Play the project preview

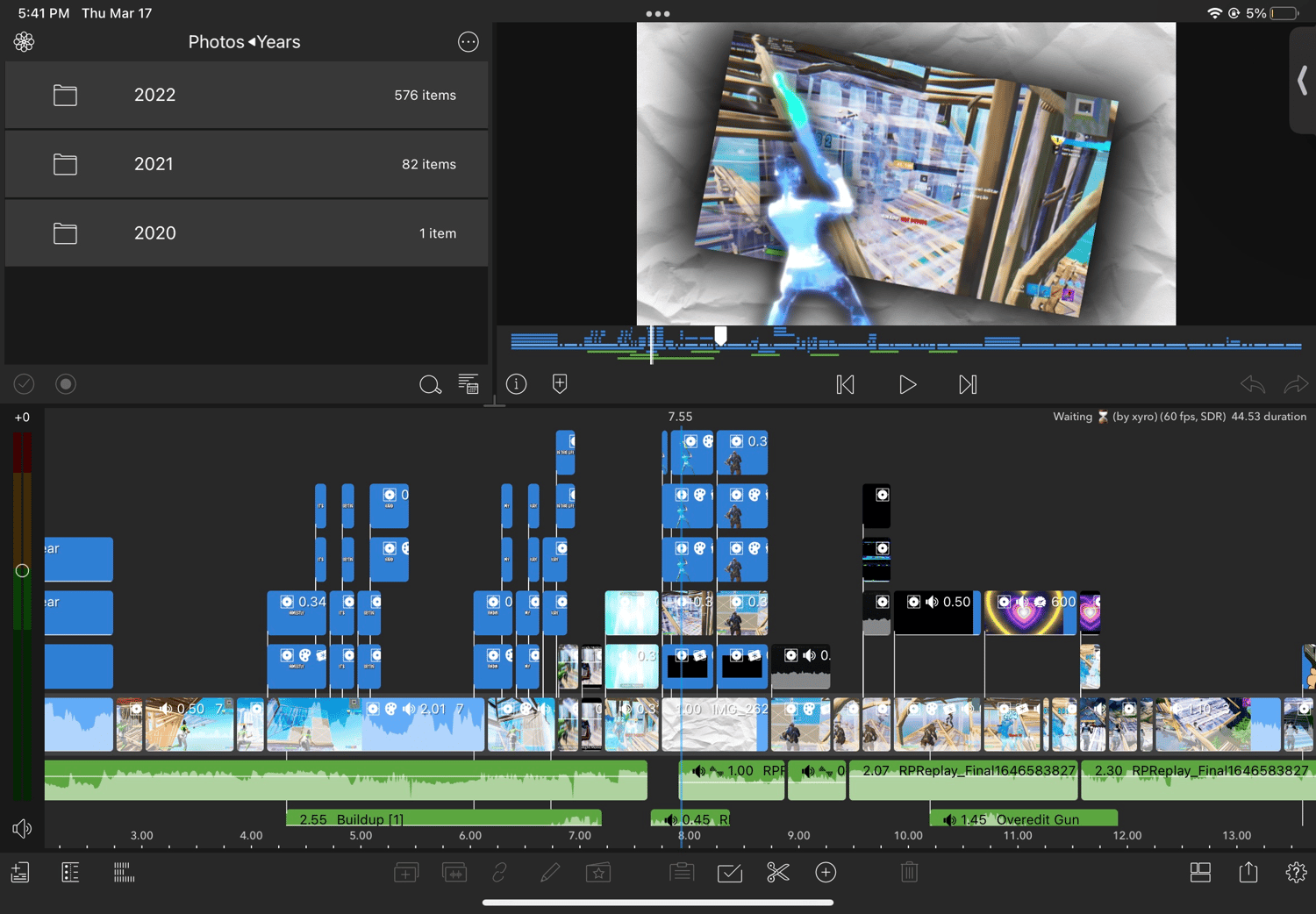tap(908, 384)
